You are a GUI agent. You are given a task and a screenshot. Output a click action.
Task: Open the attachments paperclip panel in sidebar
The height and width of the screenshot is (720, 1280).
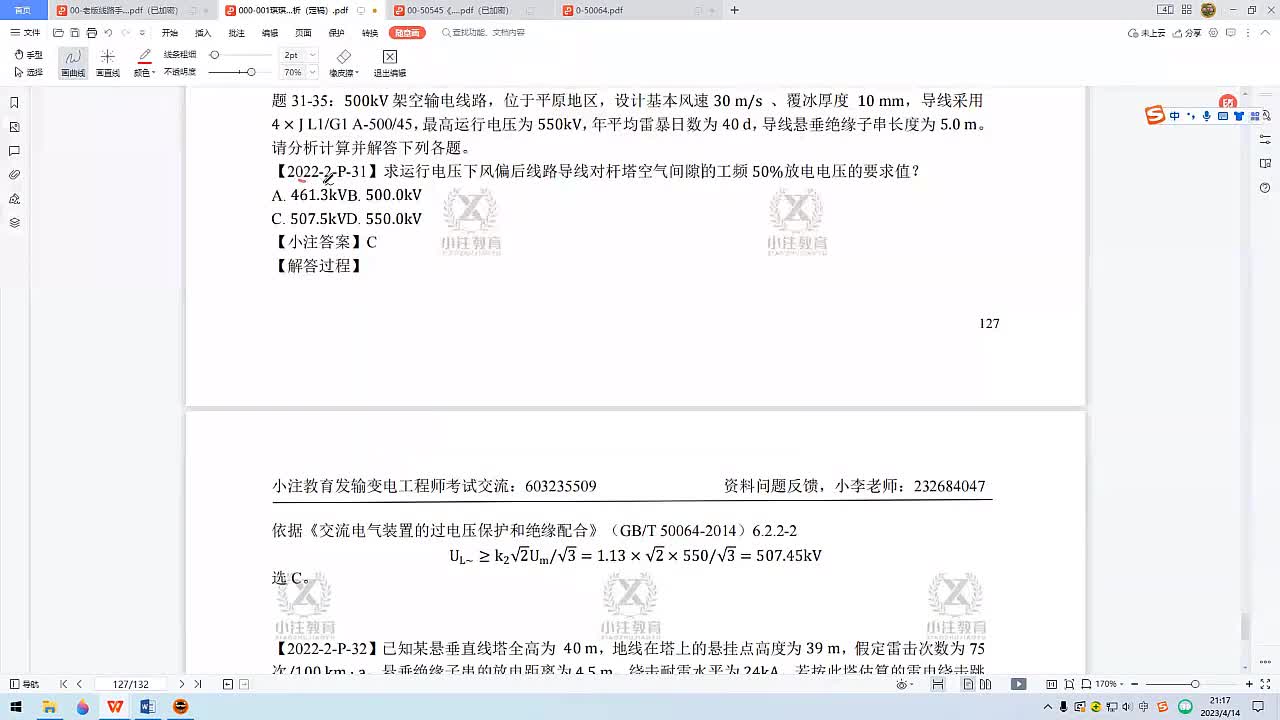[x=14, y=175]
